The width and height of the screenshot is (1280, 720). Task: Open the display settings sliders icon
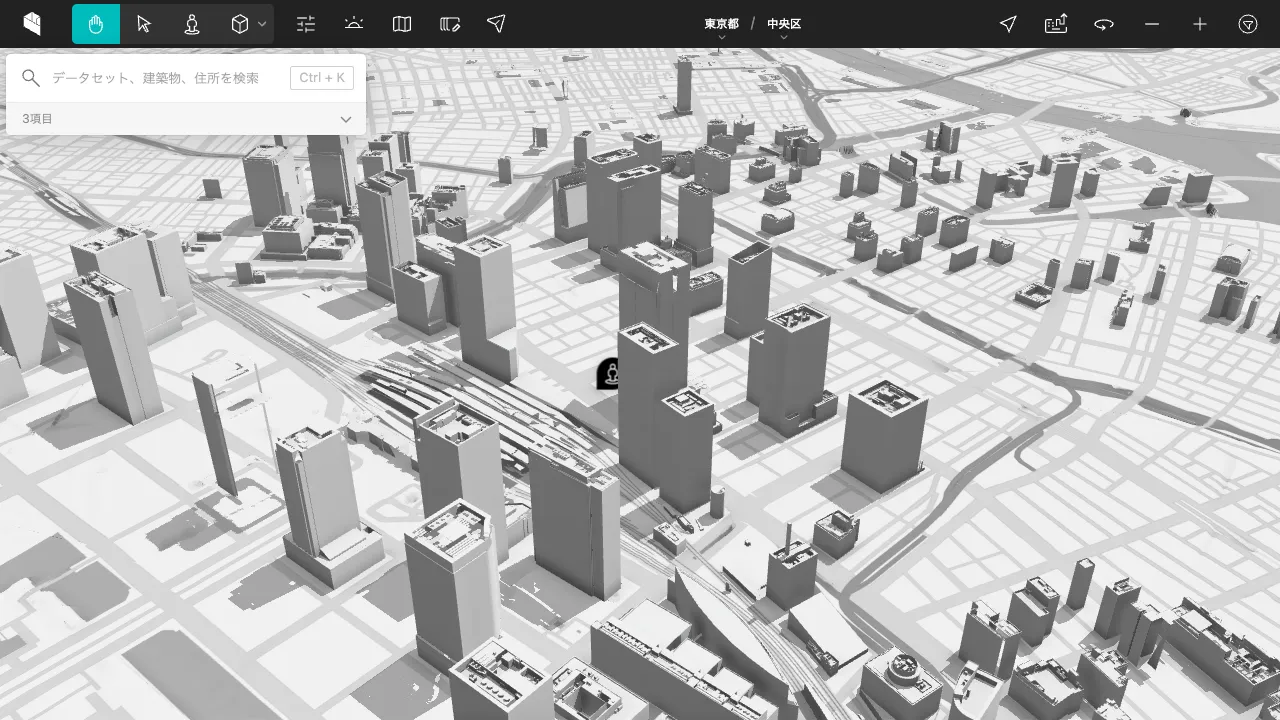(x=306, y=23)
